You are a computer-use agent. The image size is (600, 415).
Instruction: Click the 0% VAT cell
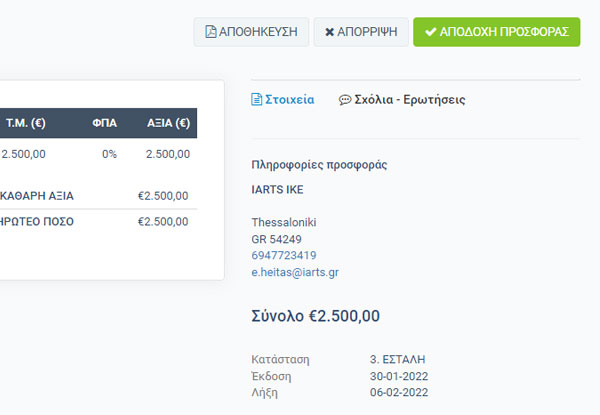tap(109, 154)
